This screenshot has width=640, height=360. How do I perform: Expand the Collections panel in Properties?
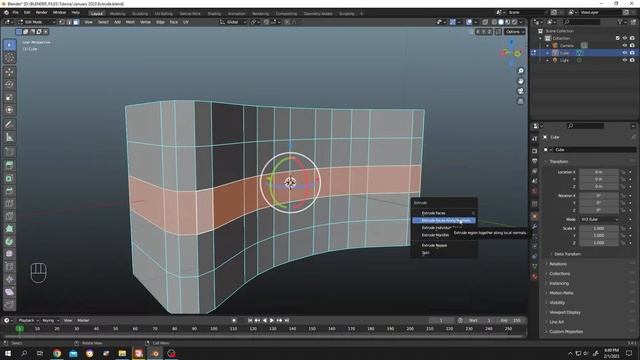pos(559,273)
